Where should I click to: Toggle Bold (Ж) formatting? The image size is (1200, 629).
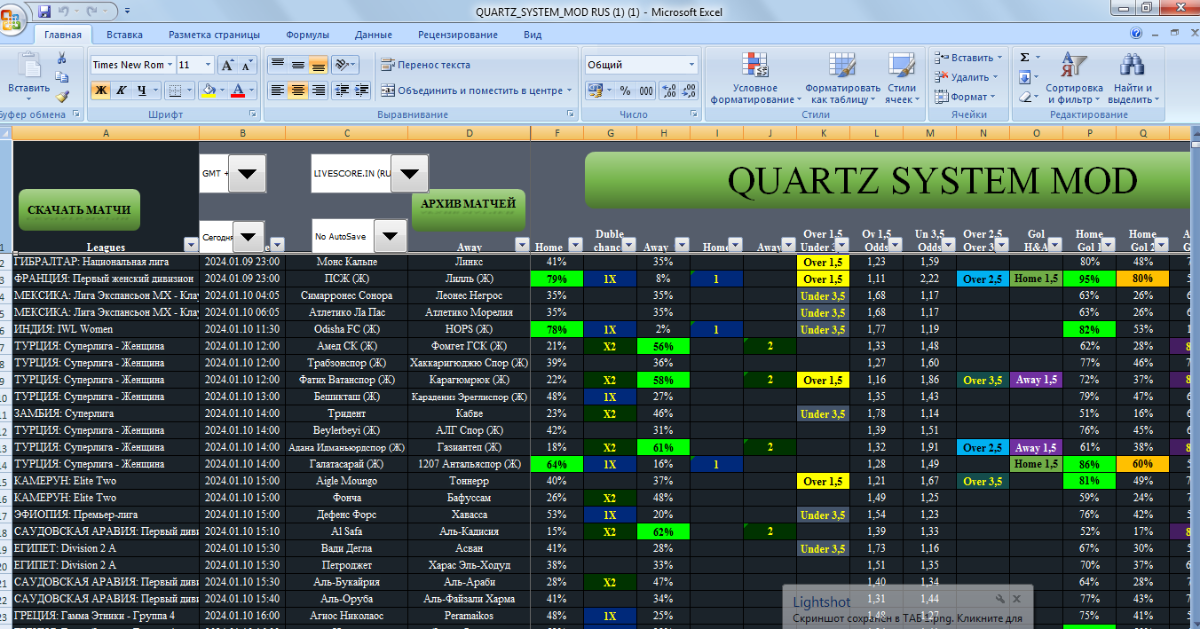101,90
